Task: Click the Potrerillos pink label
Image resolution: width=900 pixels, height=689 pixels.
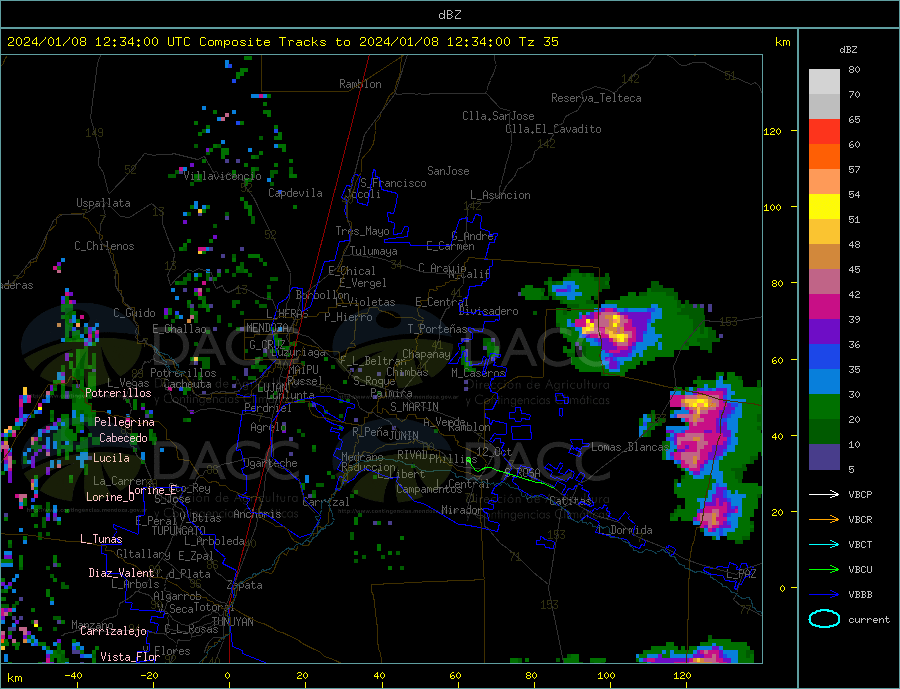Action: point(118,393)
